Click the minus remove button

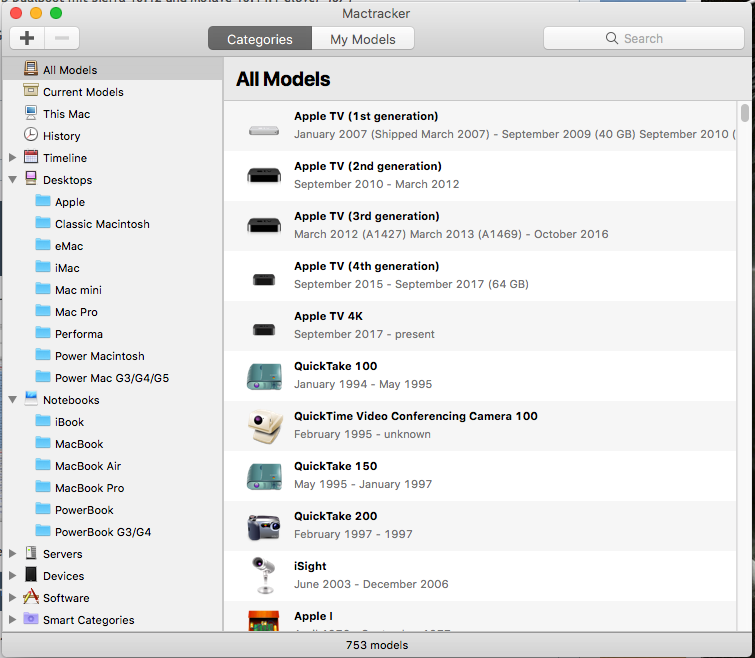pyautogui.click(x=62, y=38)
